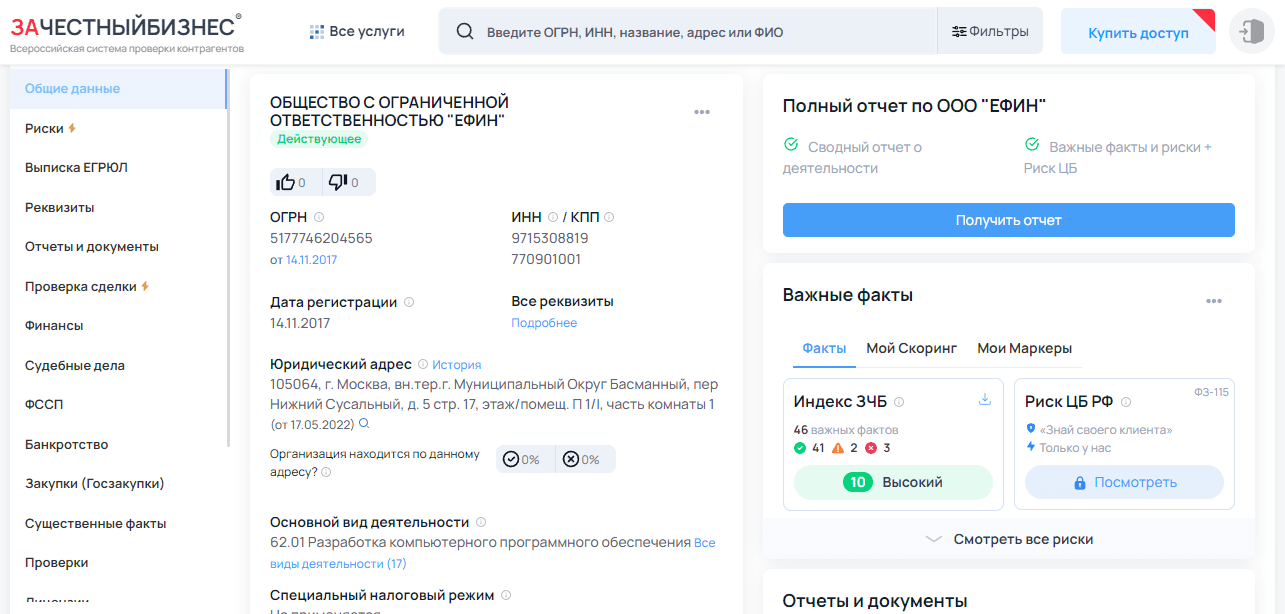Click the login door icon
Viewport: 1285px width, 614px height.
coord(1250,32)
